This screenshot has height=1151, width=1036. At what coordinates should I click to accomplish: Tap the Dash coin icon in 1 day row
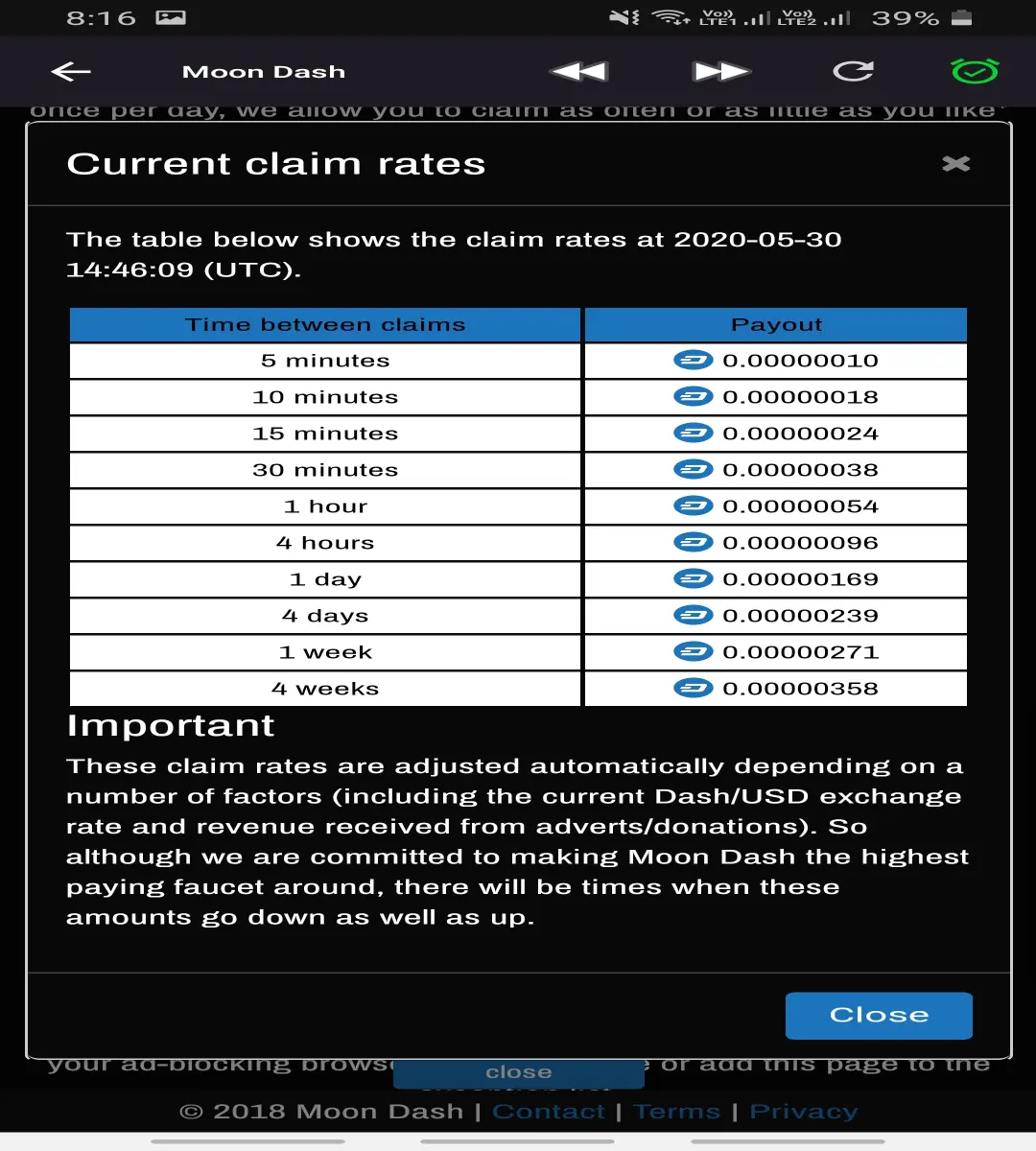coord(694,579)
